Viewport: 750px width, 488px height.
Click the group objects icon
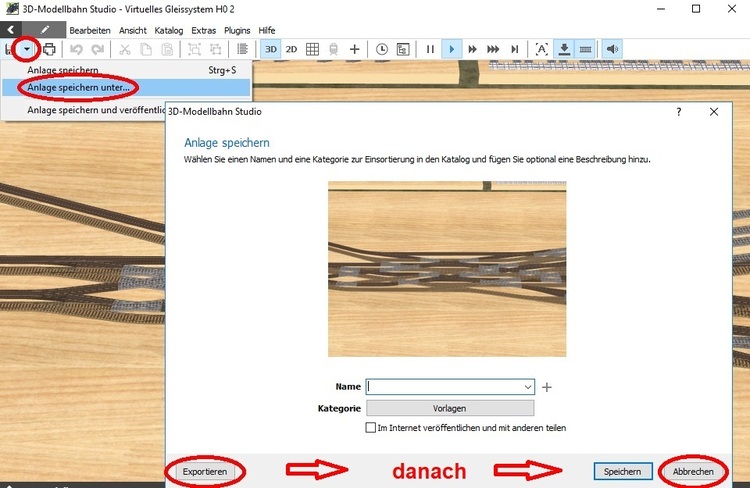pyautogui.click(x=194, y=49)
